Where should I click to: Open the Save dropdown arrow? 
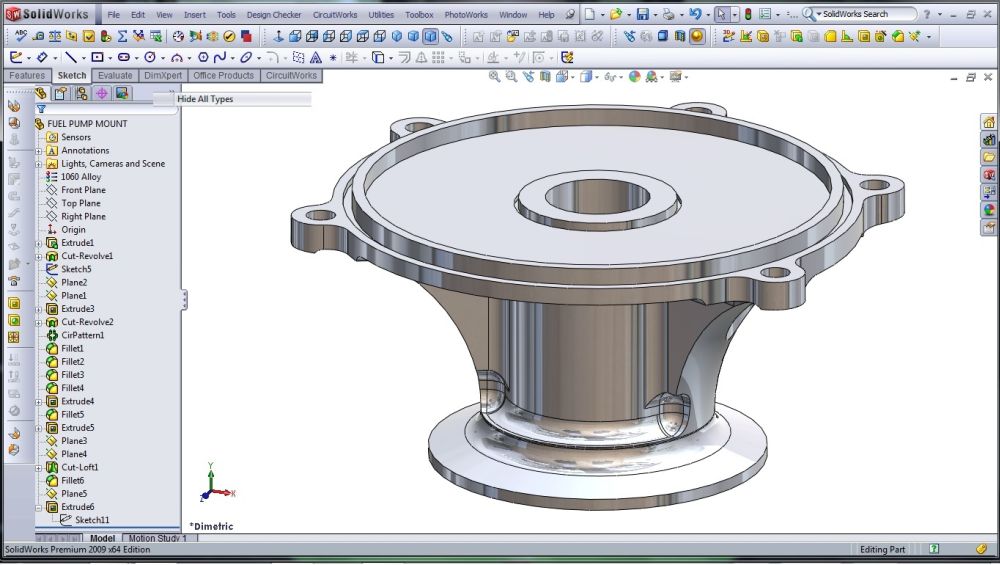point(655,14)
